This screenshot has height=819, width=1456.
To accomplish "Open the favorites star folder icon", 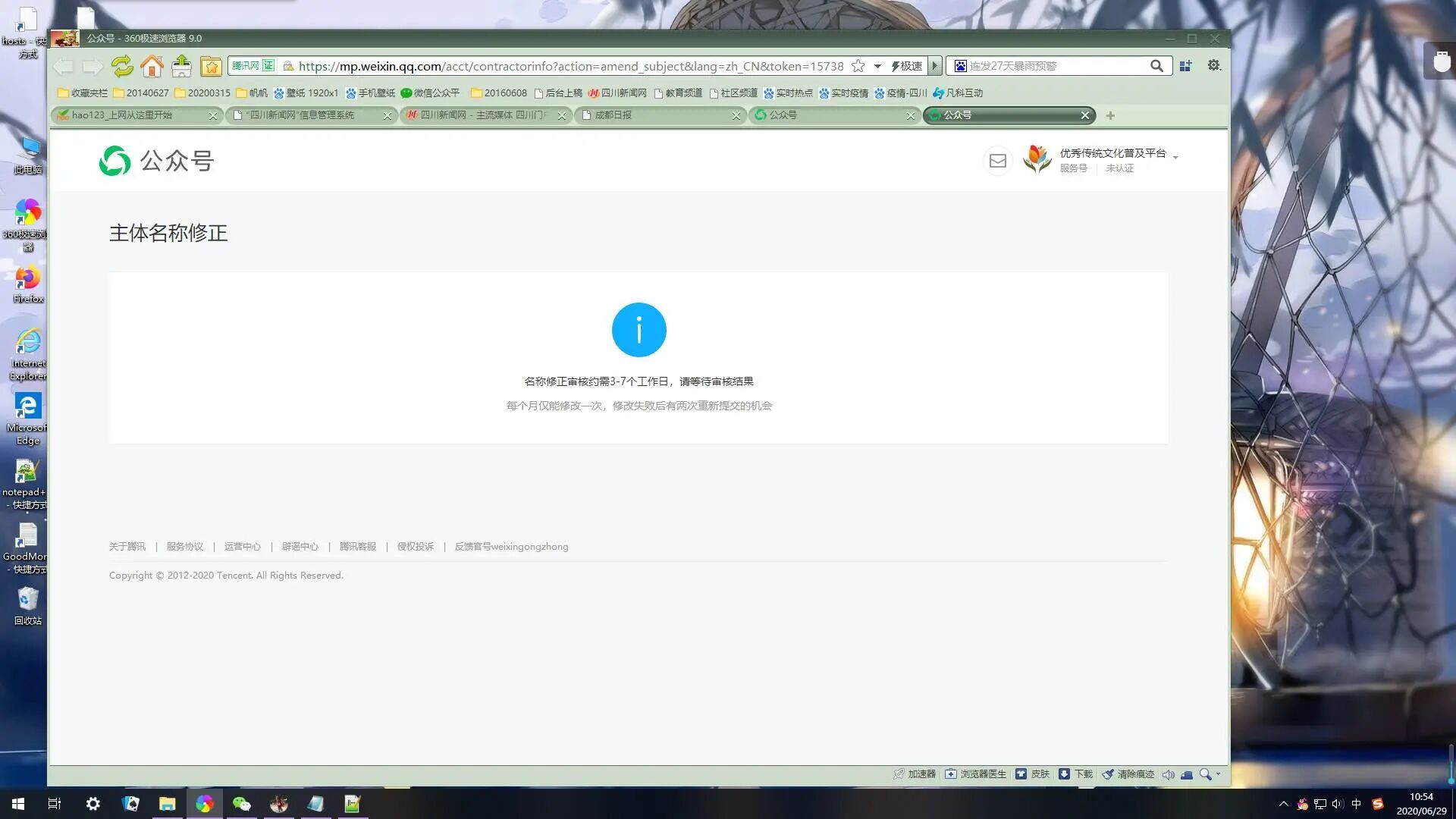I will [211, 67].
